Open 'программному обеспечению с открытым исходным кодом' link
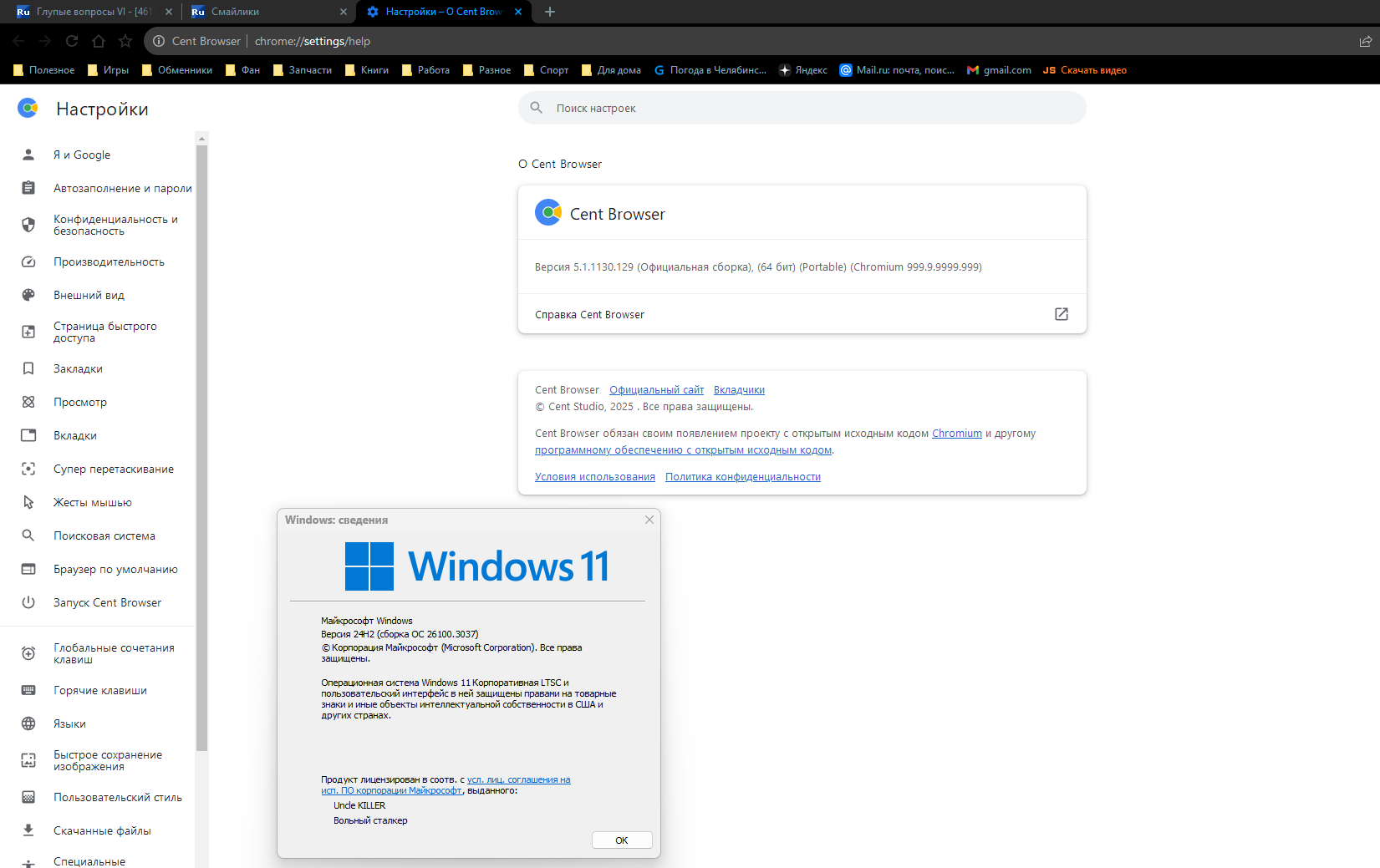The image size is (1380, 868). pyautogui.click(x=683, y=450)
